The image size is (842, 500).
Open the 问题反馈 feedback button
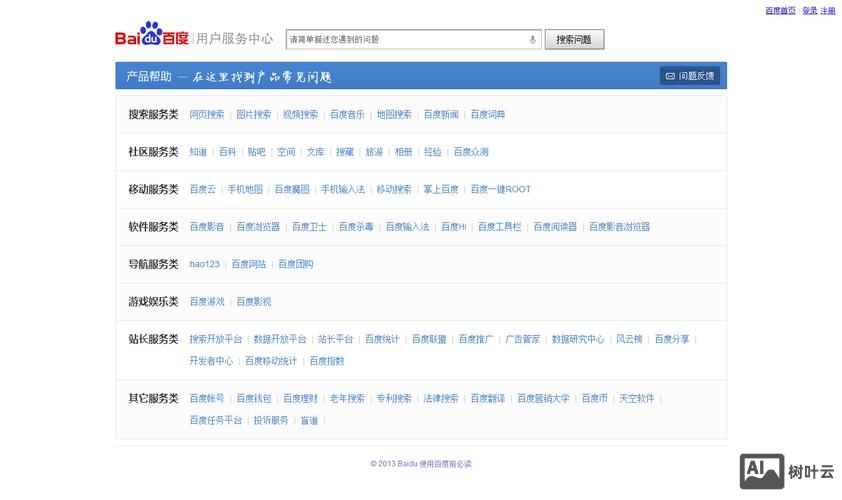click(x=689, y=76)
